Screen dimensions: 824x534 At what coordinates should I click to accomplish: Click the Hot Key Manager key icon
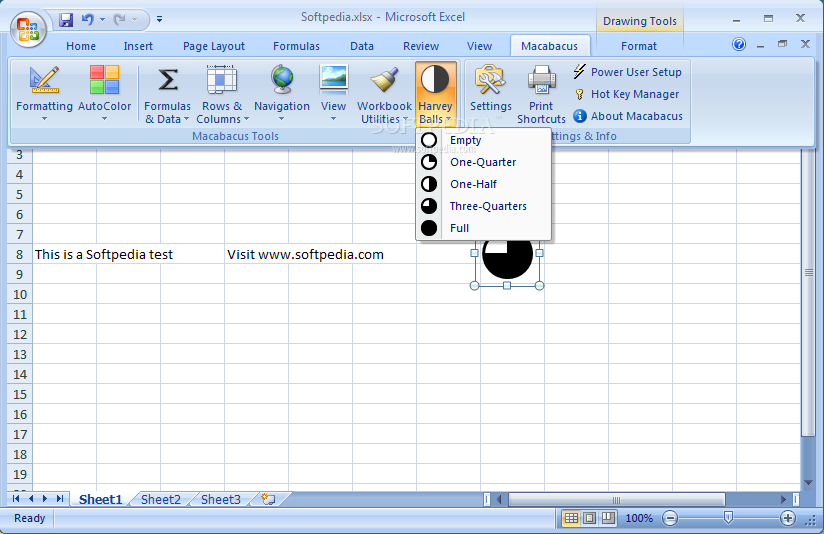(x=579, y=94)
